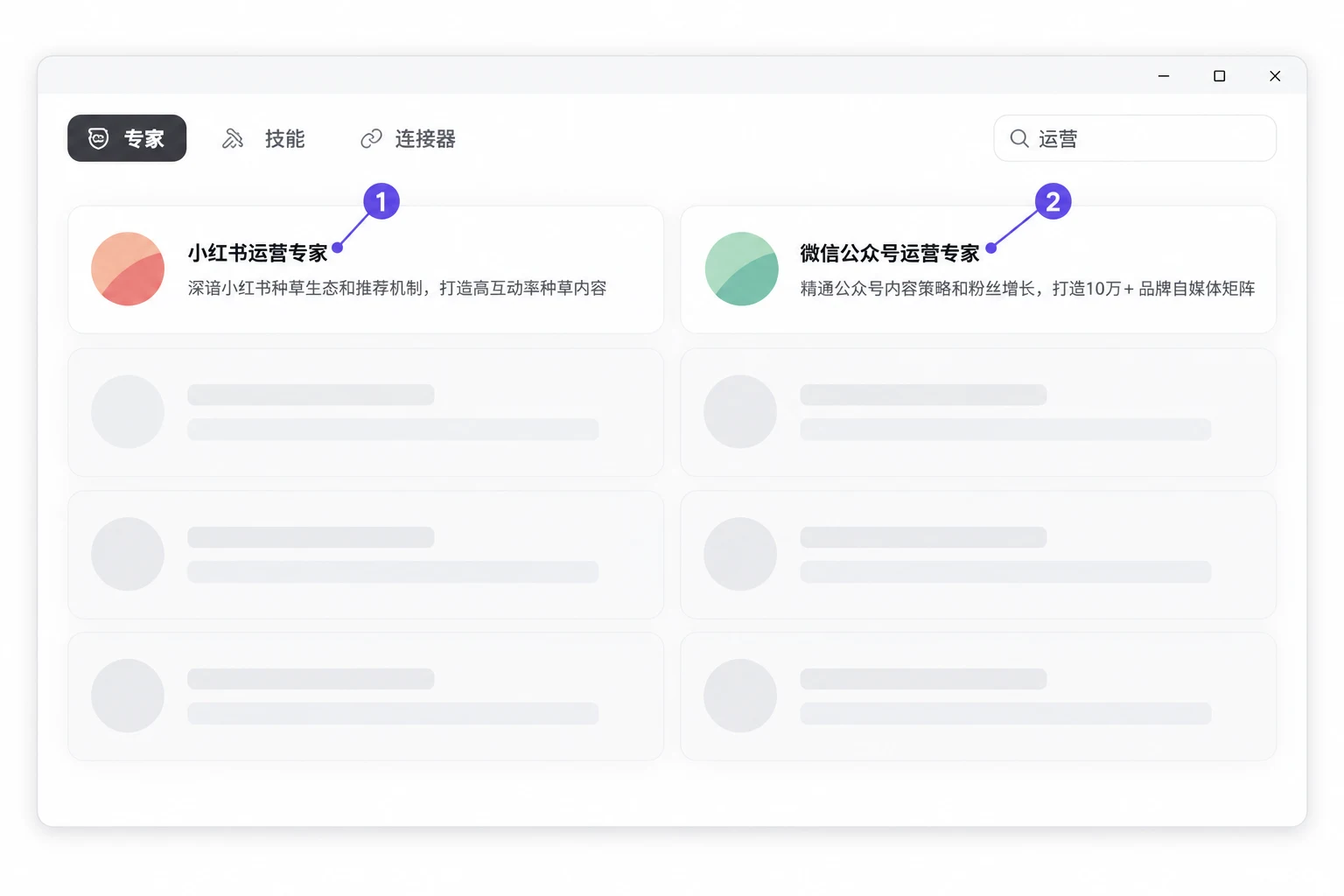Close the window
The height and width of the screenshot is (896, 1344).
tap(1275, 76)
